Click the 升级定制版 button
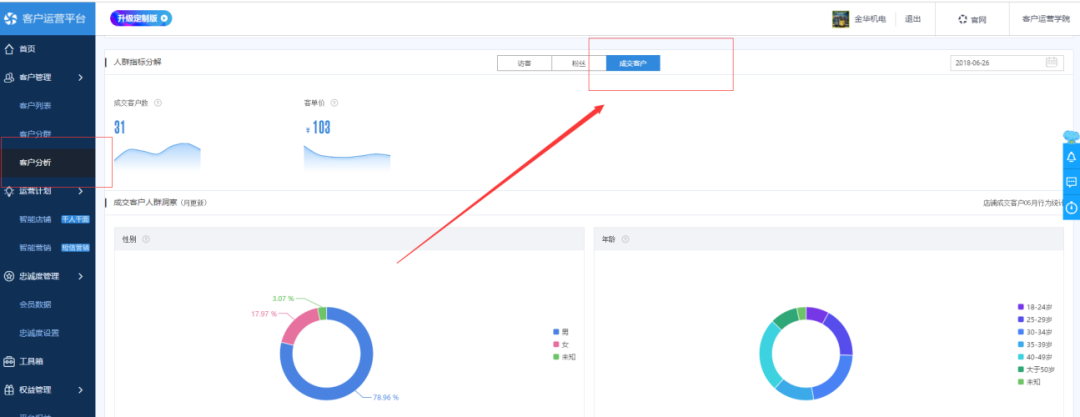Viewport: 1080px width, 417px height. coord(134,18)
